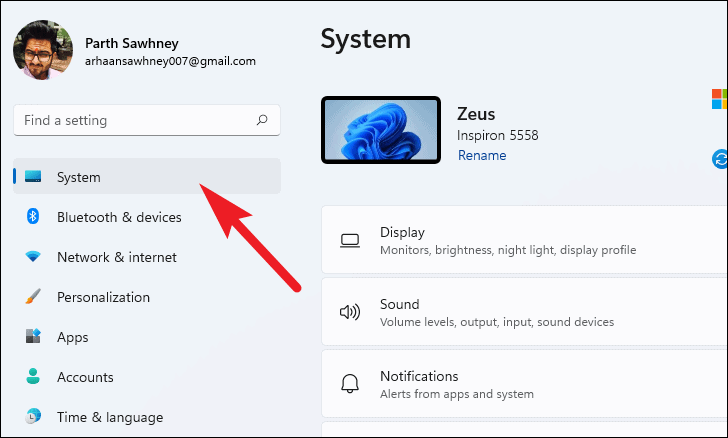This screenshot has width=728, height=438.
Task: Click the Find a setting search box
Action: 147,120
